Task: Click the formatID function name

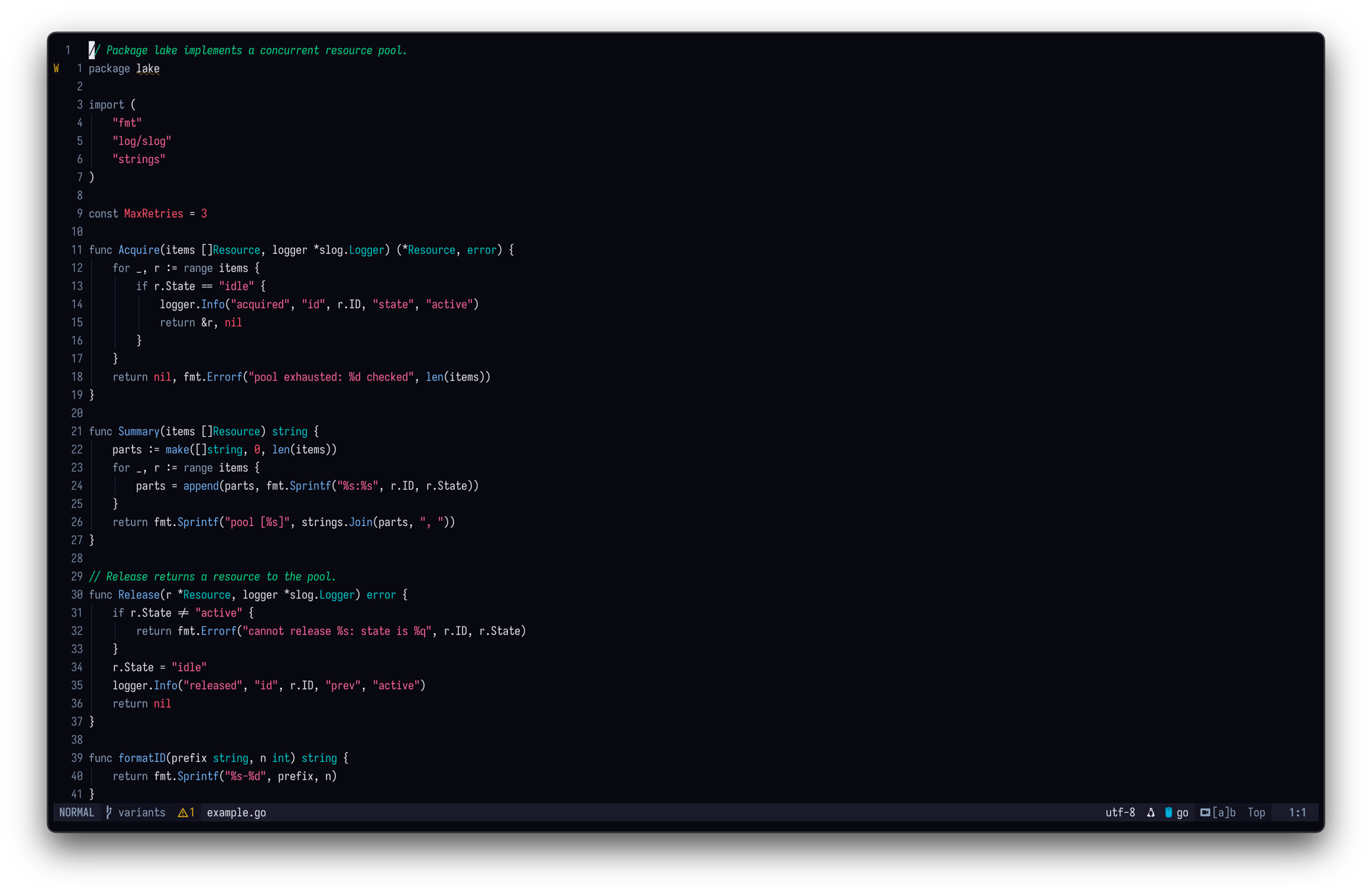Action: 142,759
